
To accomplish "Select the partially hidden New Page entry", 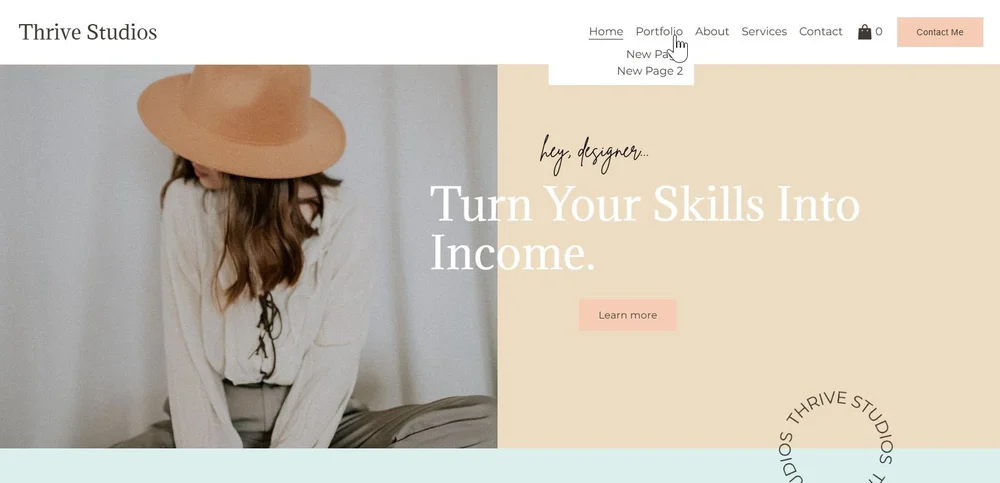I will [x=647, y=54].
